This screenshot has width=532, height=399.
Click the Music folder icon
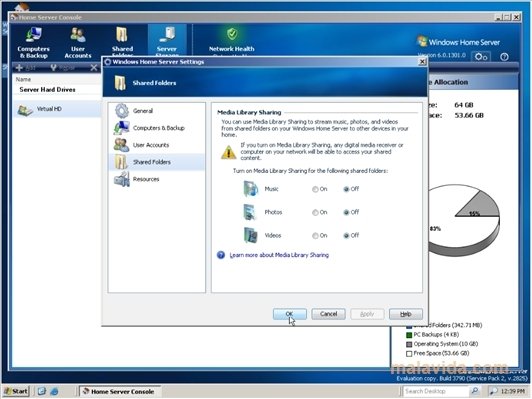point(251,189)
